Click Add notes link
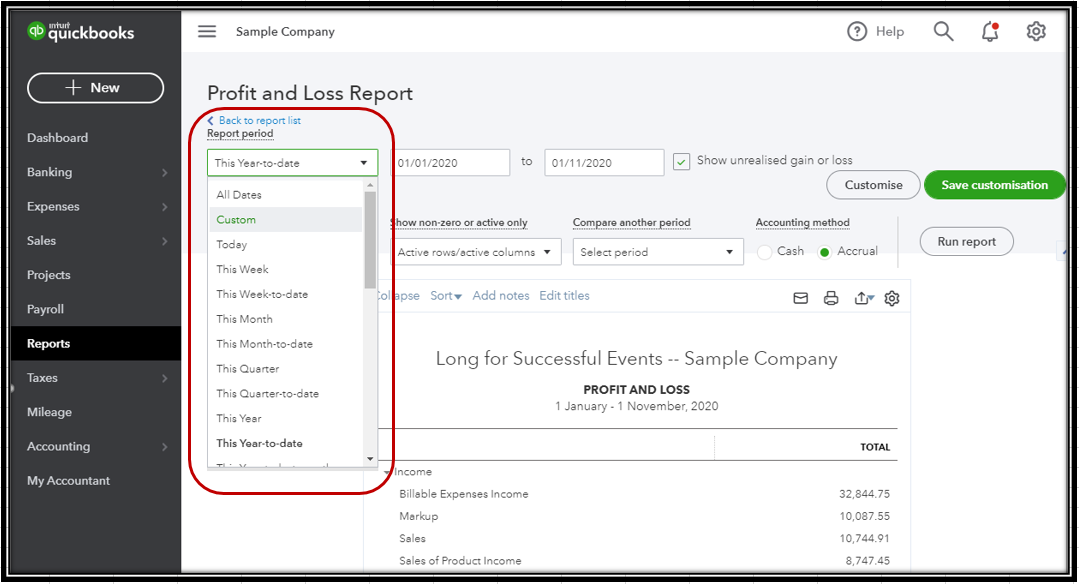1079x584 pixels. [501, 296]
